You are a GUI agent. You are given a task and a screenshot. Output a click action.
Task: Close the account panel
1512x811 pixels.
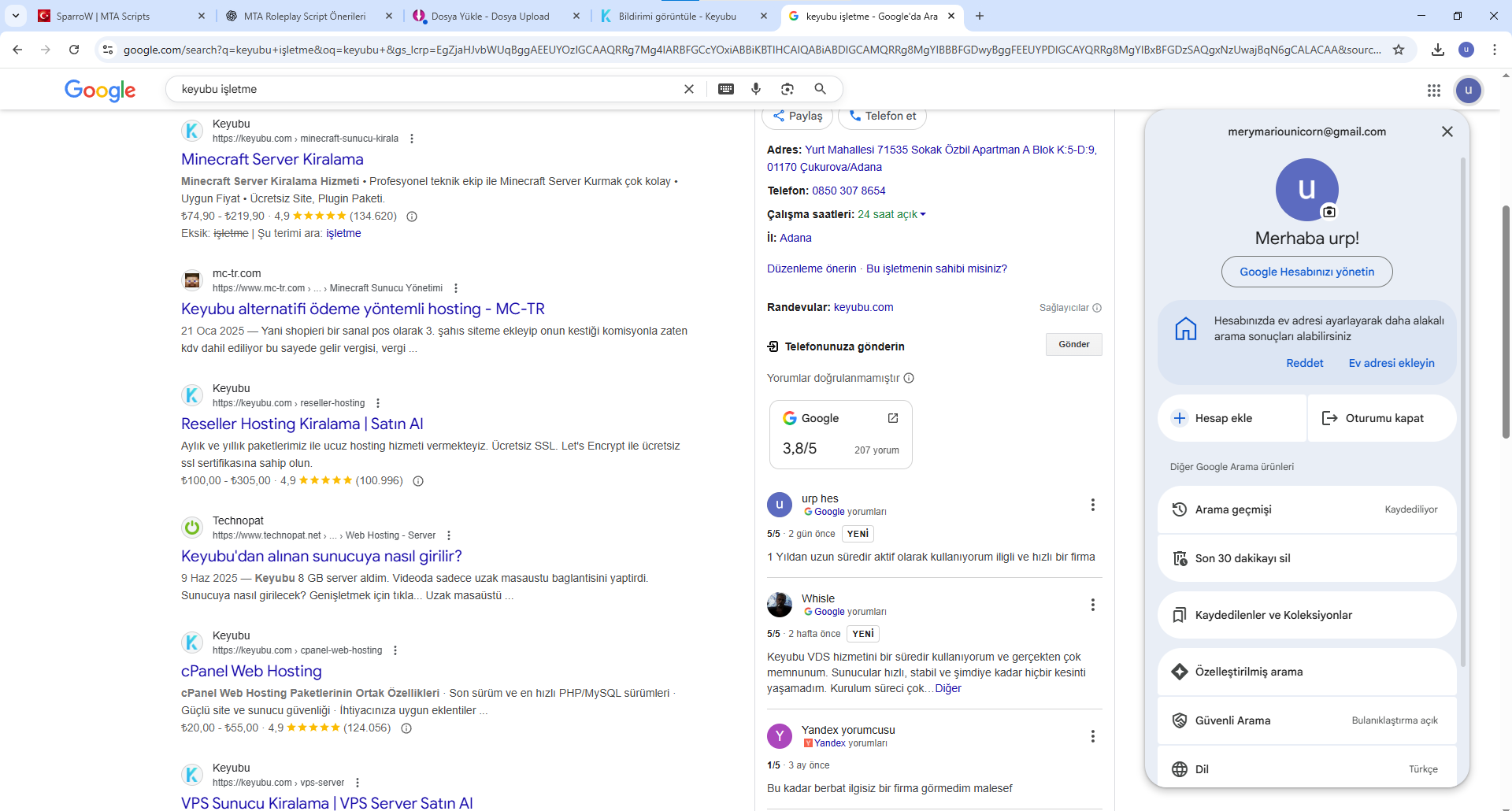coord(1447,131)
